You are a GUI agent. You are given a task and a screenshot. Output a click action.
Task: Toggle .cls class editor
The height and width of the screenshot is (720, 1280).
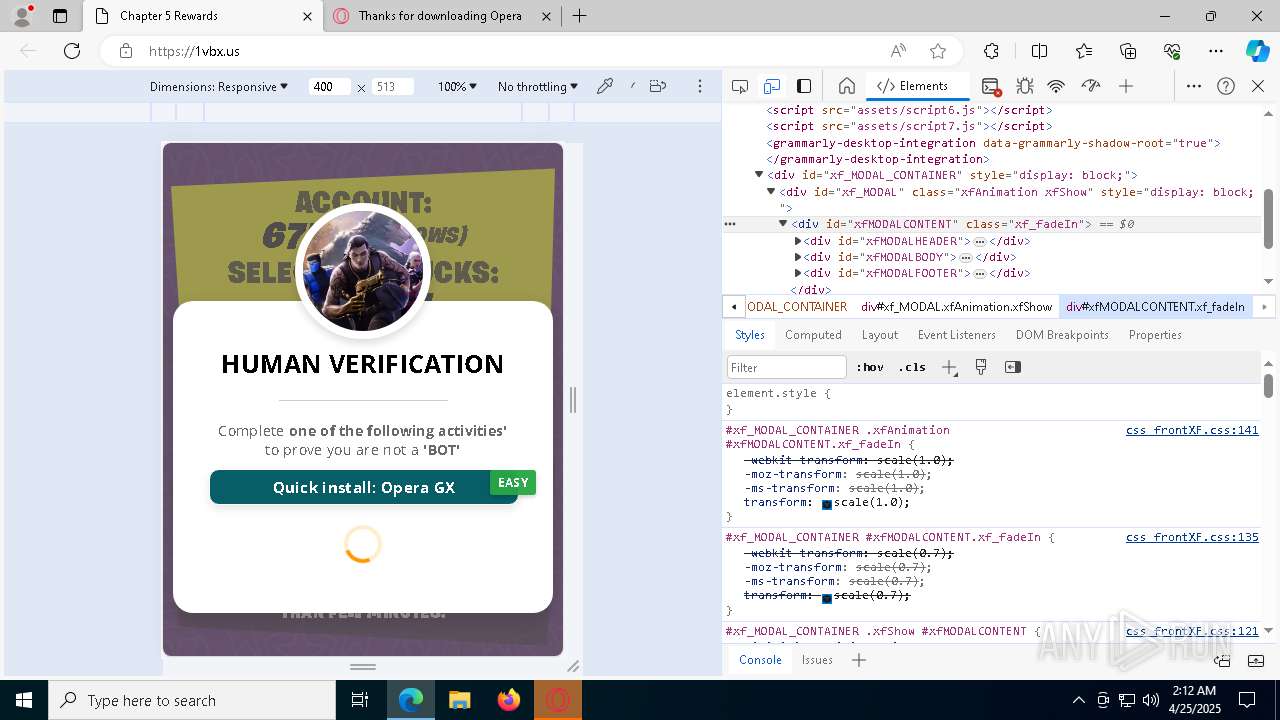(911, 367)
